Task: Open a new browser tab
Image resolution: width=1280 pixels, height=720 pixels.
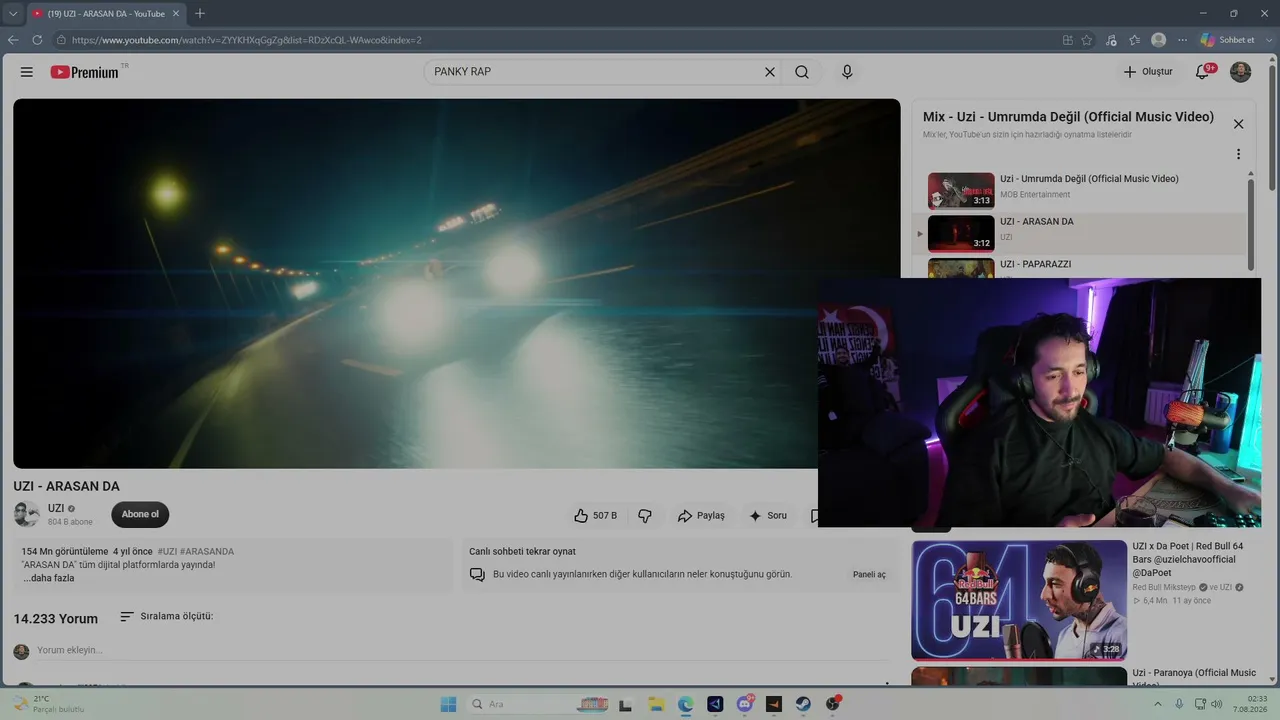Action: (x=200, y=14)
